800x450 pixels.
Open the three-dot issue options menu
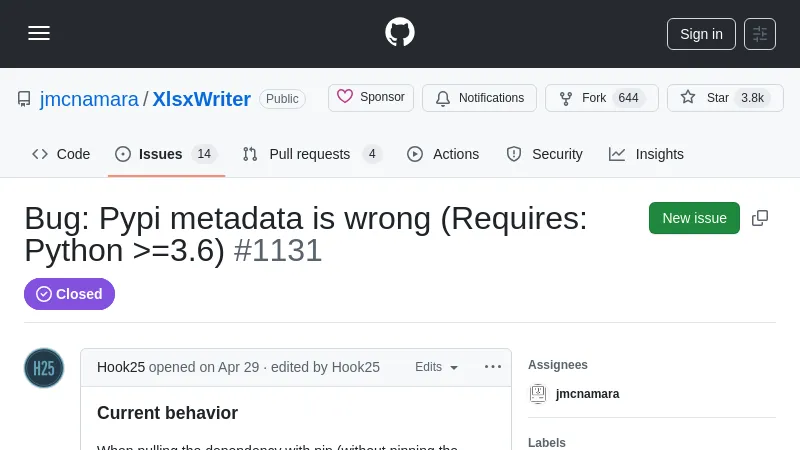click(492, 367)
